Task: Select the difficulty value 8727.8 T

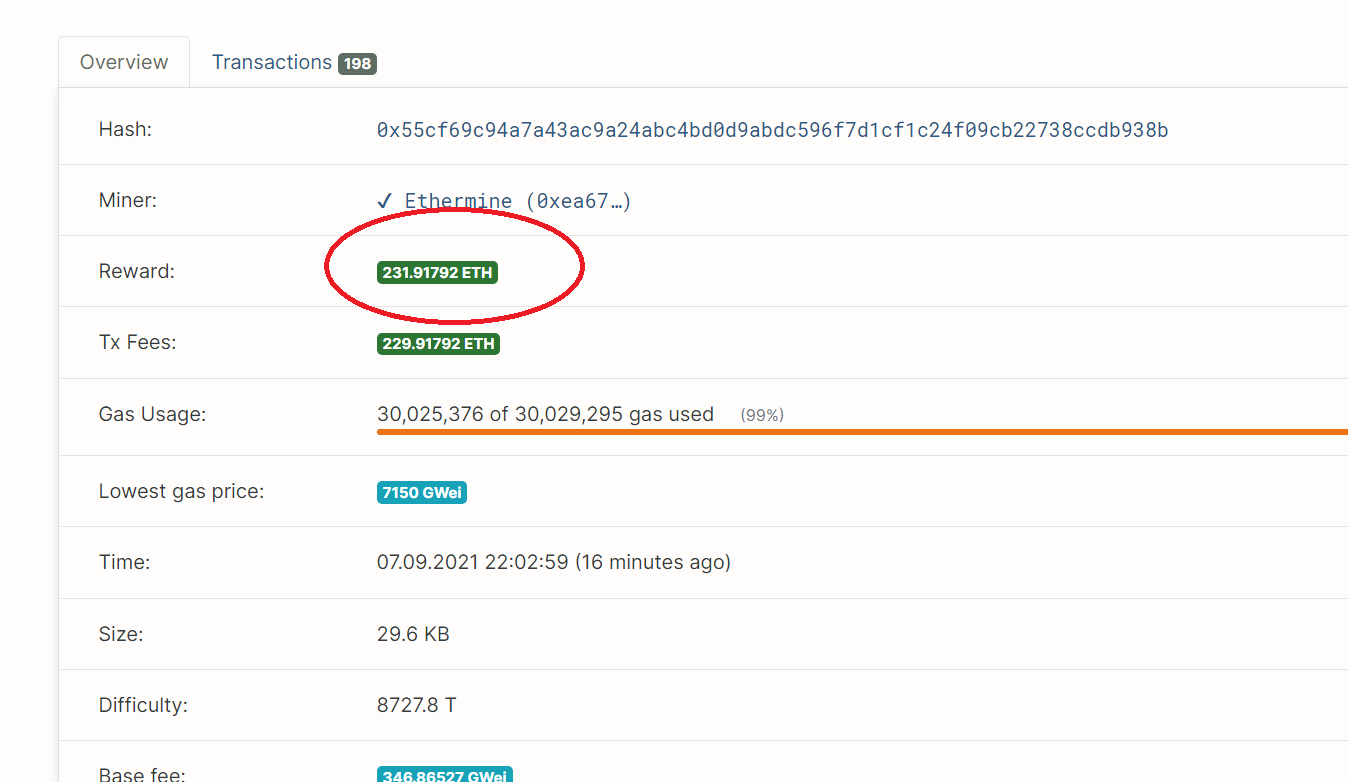Action: pos(416,705)
